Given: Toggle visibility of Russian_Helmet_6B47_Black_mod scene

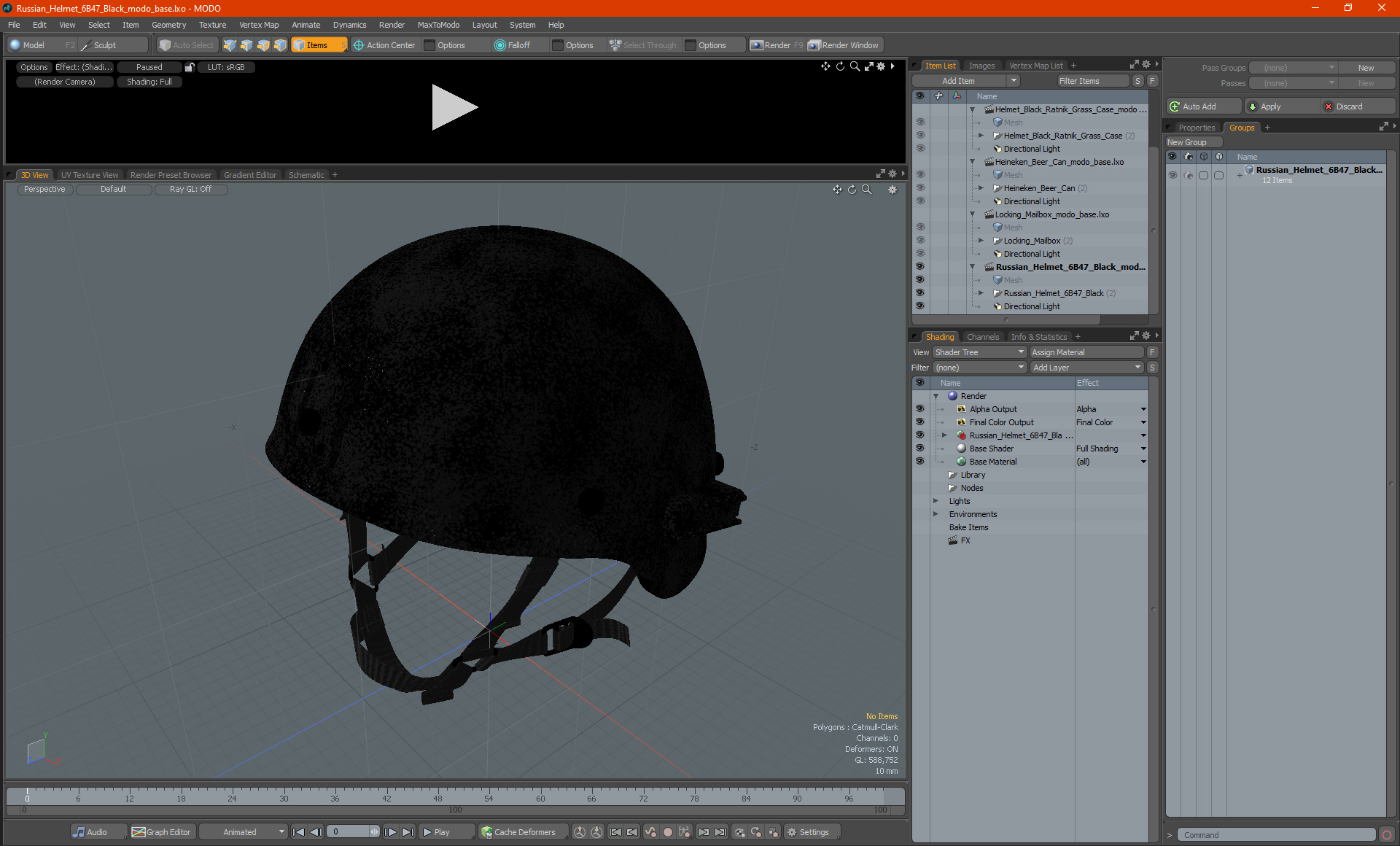Looking at the screenshot, I should [920, 267].
